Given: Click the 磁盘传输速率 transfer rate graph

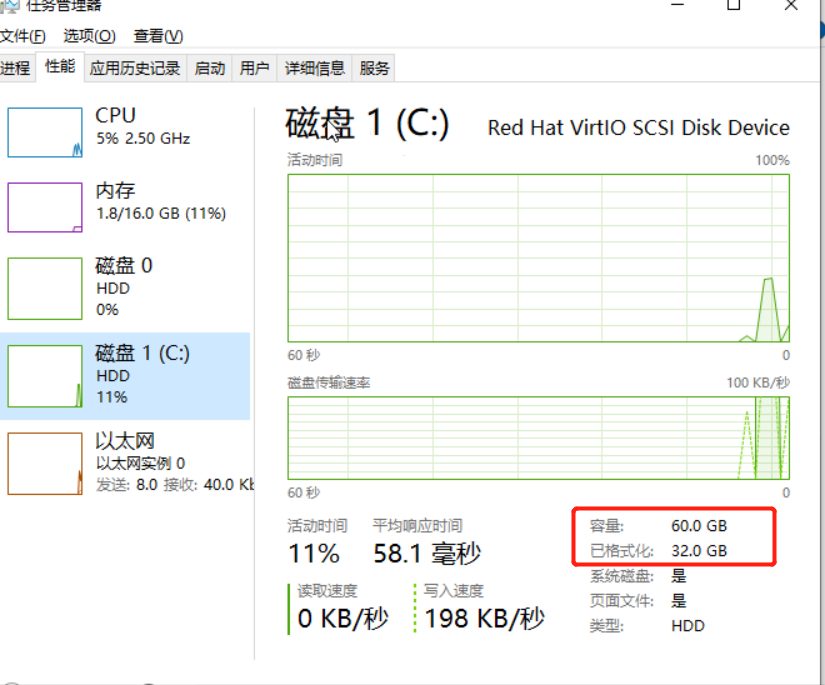Looking at the screenshot, I should (540, 436).
